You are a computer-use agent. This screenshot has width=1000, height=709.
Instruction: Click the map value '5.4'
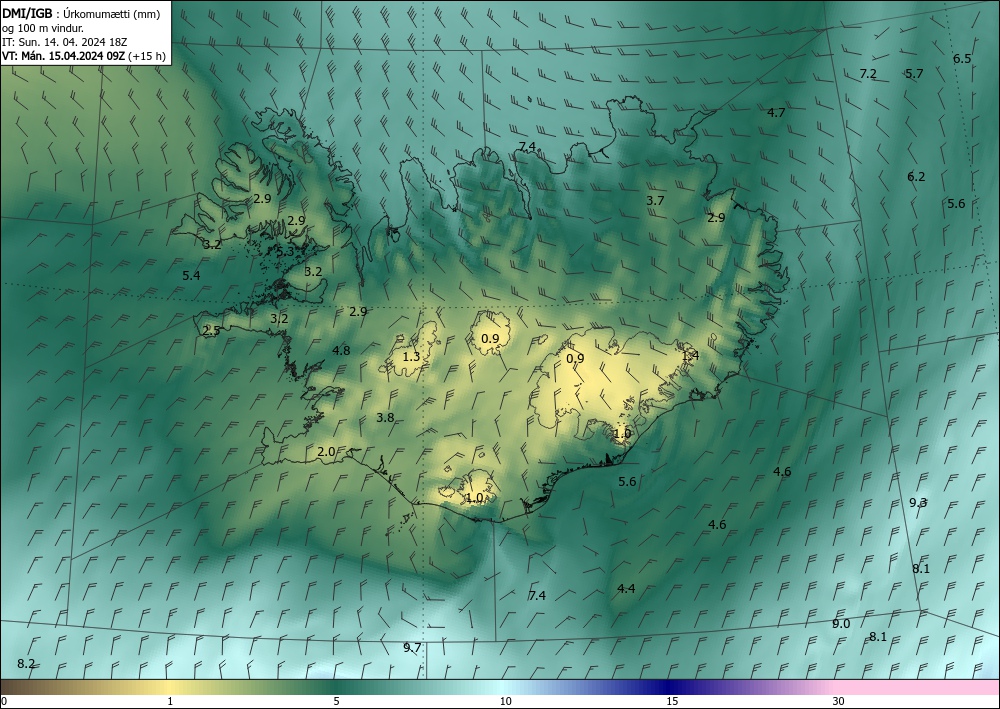point(191,275)
